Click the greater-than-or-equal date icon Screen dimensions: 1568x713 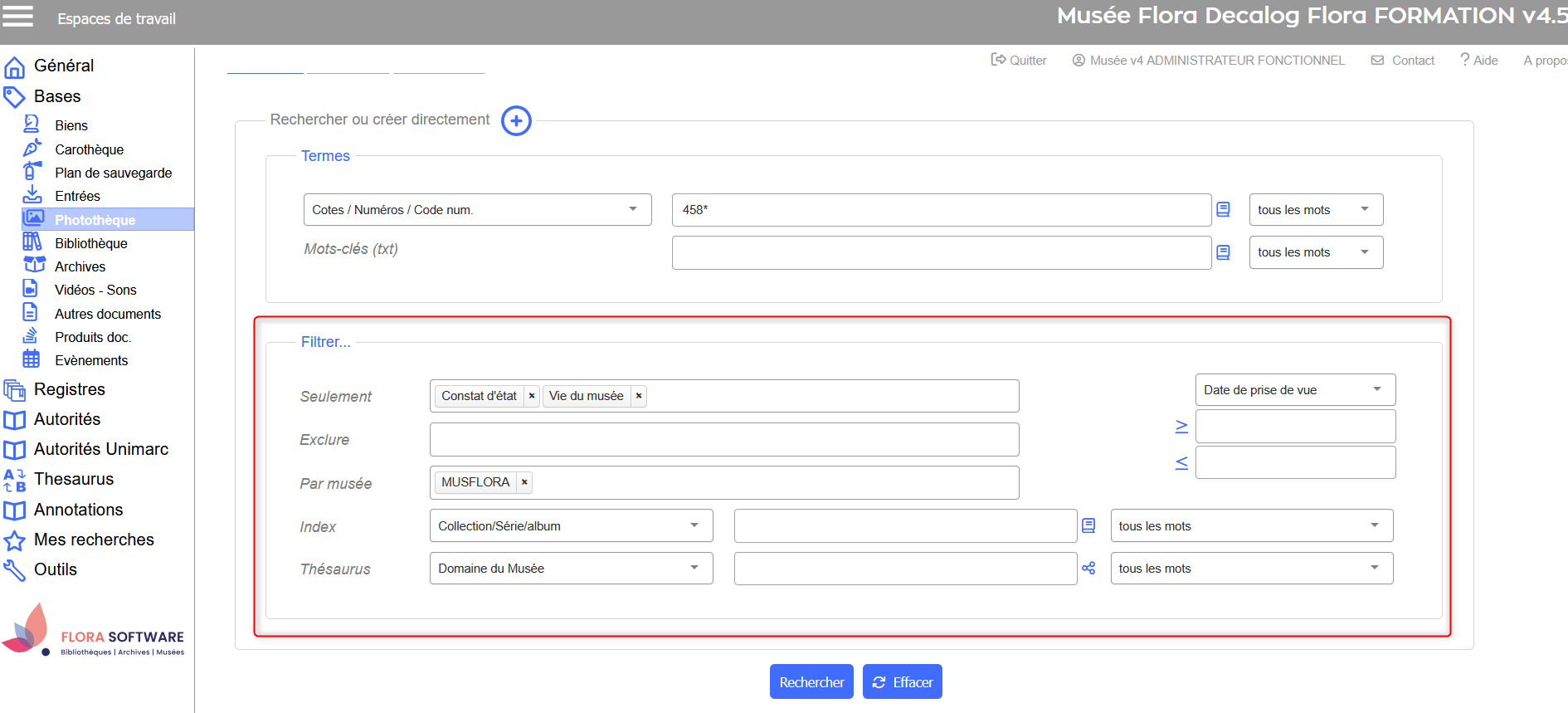pos(1181,427)
